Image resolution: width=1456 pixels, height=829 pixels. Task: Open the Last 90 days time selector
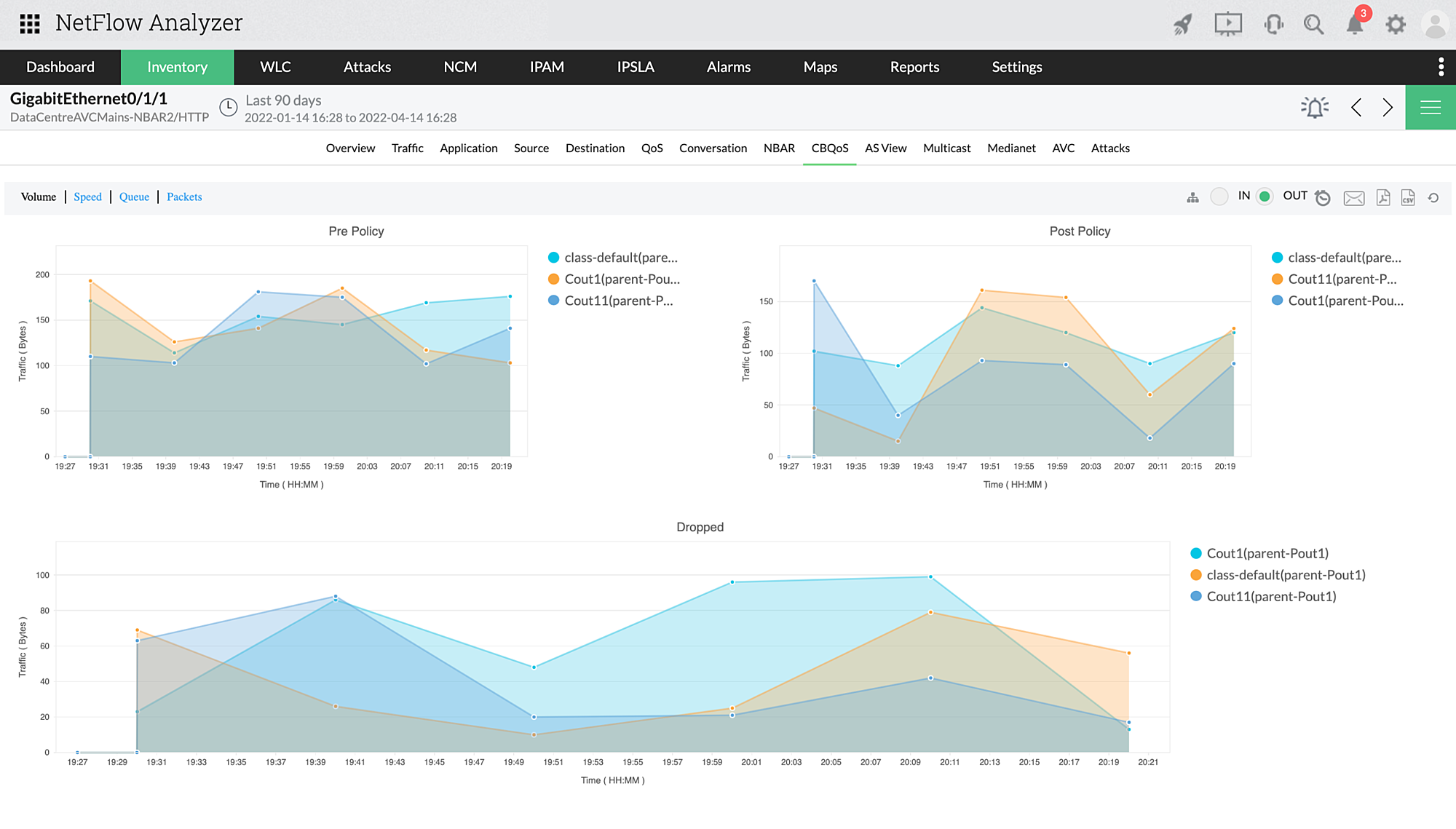coord(283,100)
